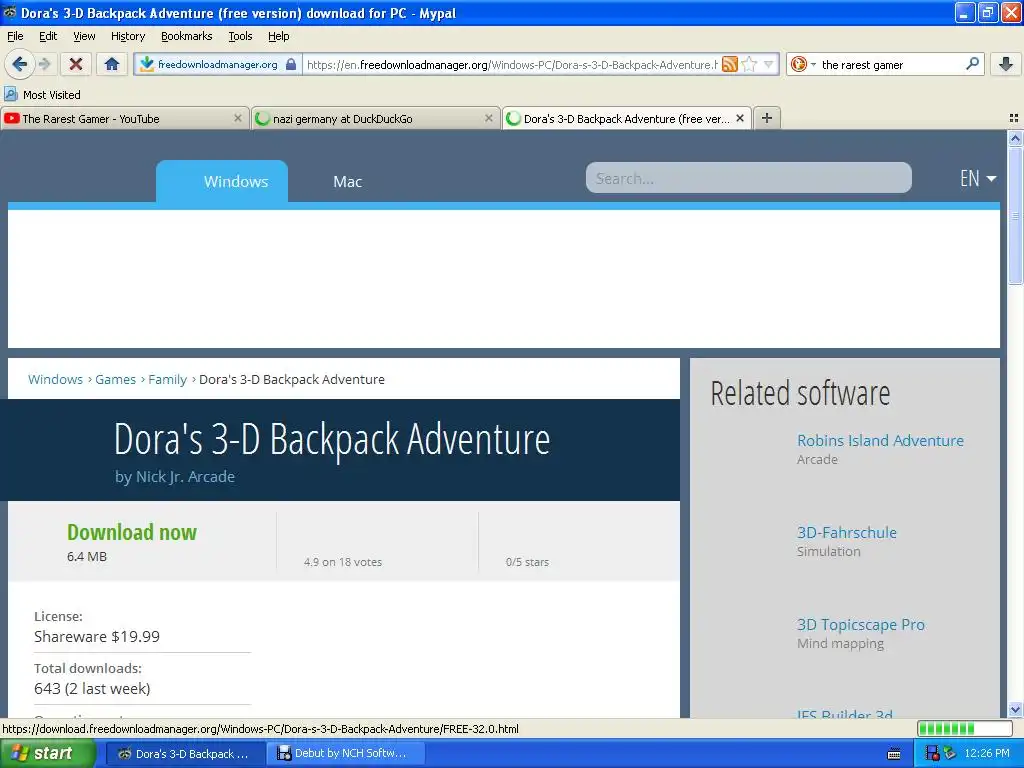Click the Debut recorder tray icon
1024x768 pixels.
(x=933, y=753)
